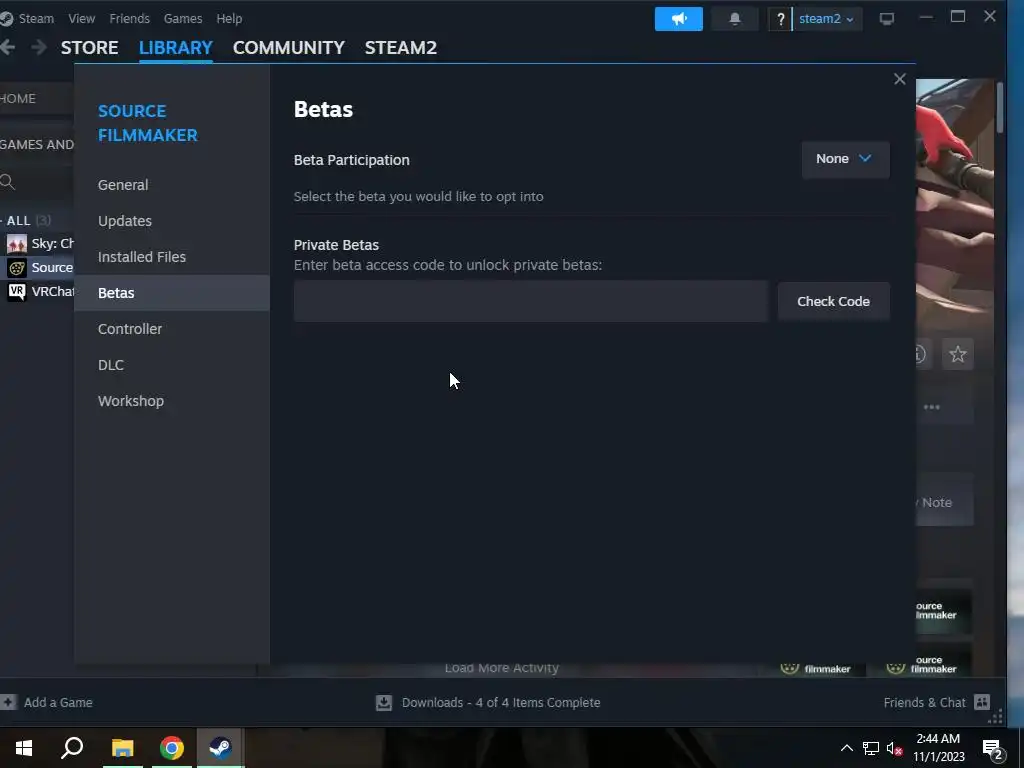Select DLC in properties sidebar
1024x768 pixels.
pos(172,364)
